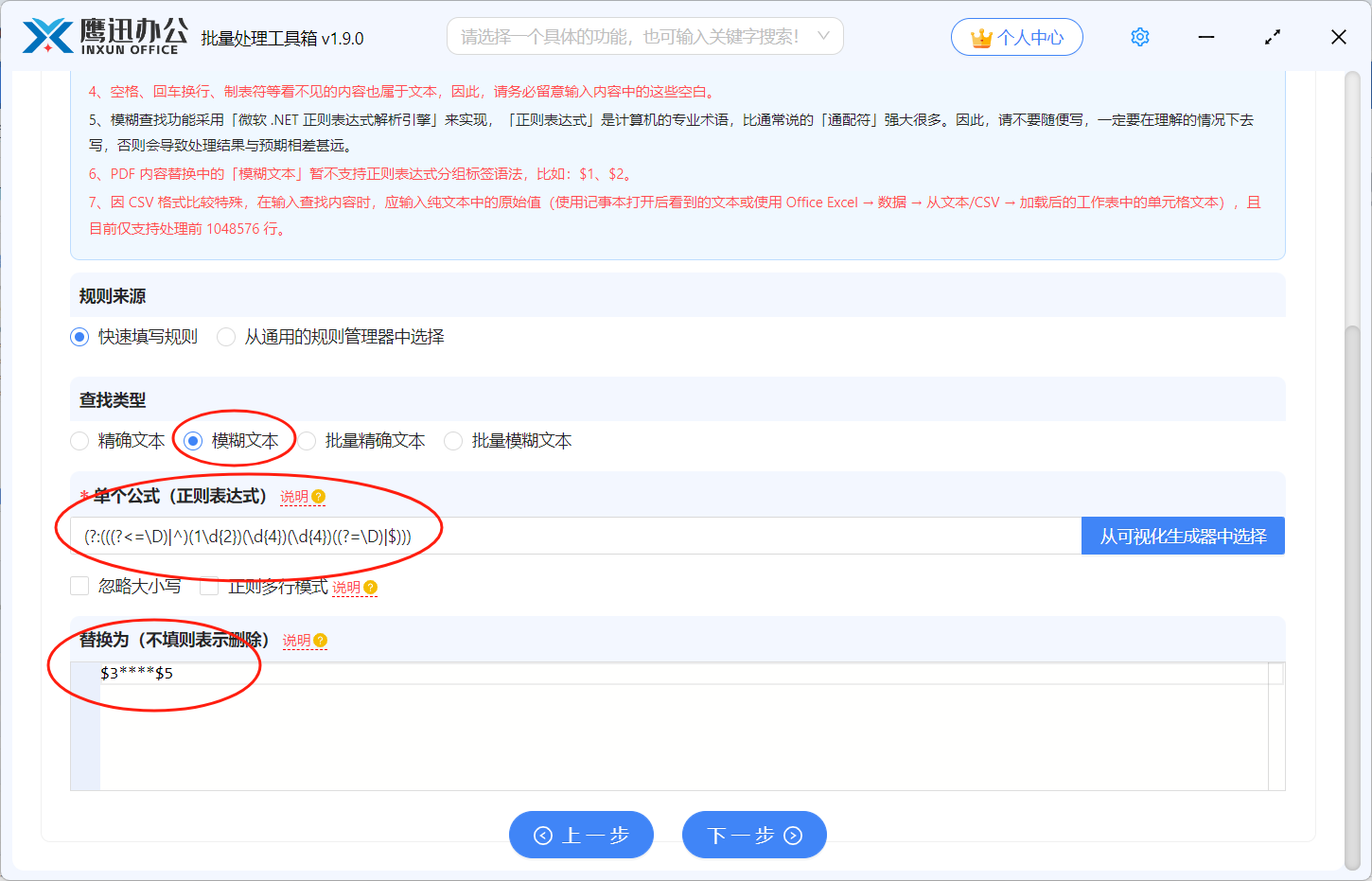The image size is (1372, 881).
Task: Choose 从通用的规则管理器中选择 rule source
Action: [225, 336]
